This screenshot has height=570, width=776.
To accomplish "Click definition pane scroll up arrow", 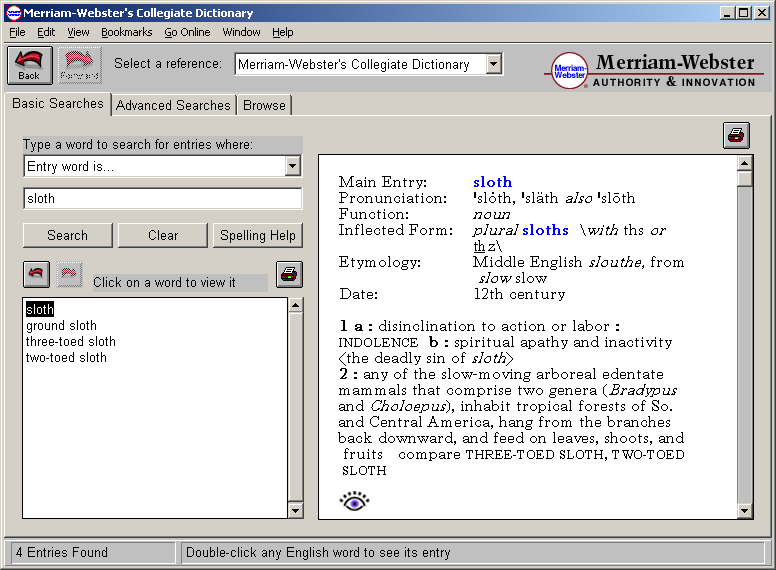I will coord(744,163).
